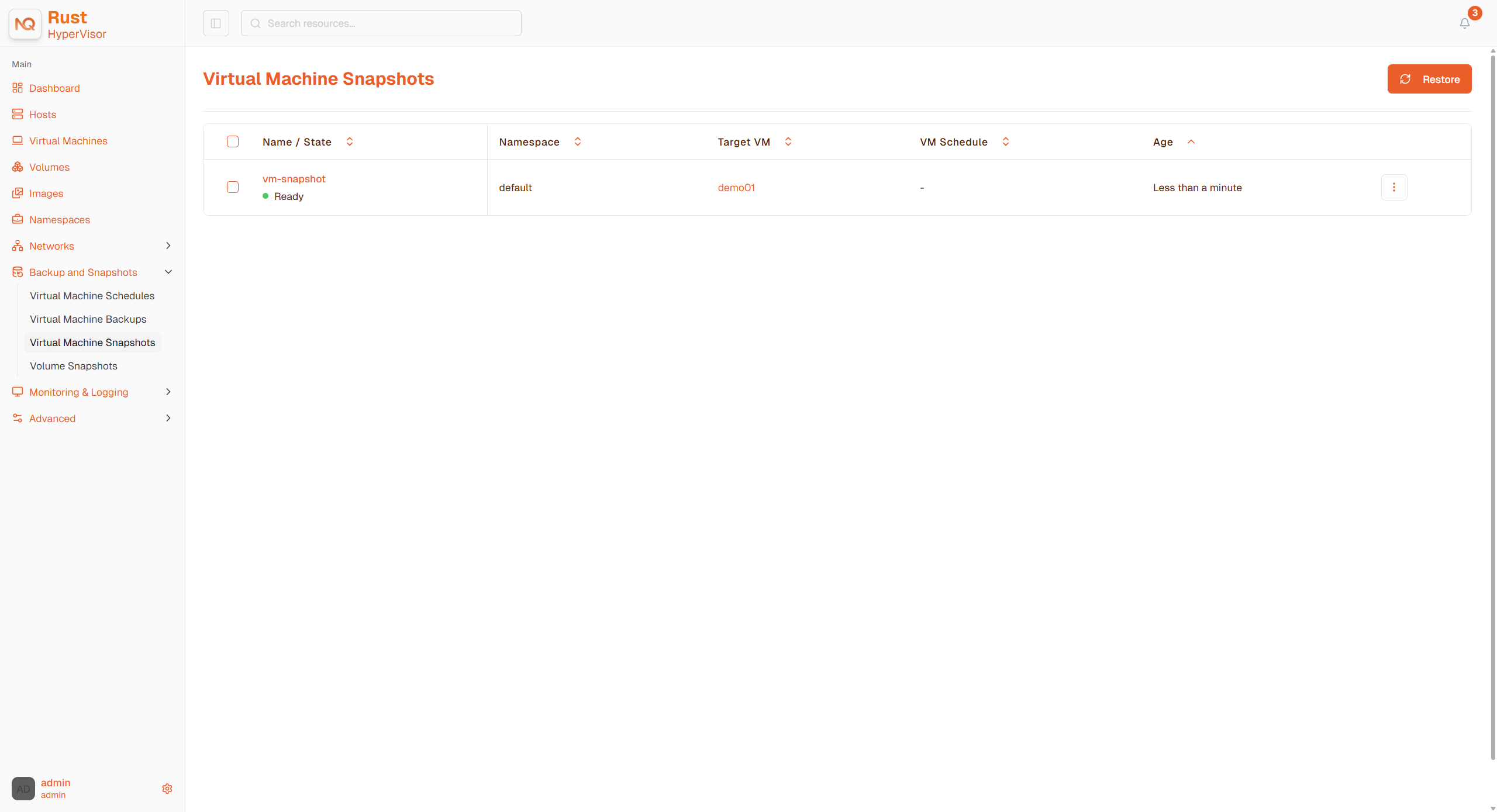
Task: Expand the Networks chevron
Action: click(168, 246)
